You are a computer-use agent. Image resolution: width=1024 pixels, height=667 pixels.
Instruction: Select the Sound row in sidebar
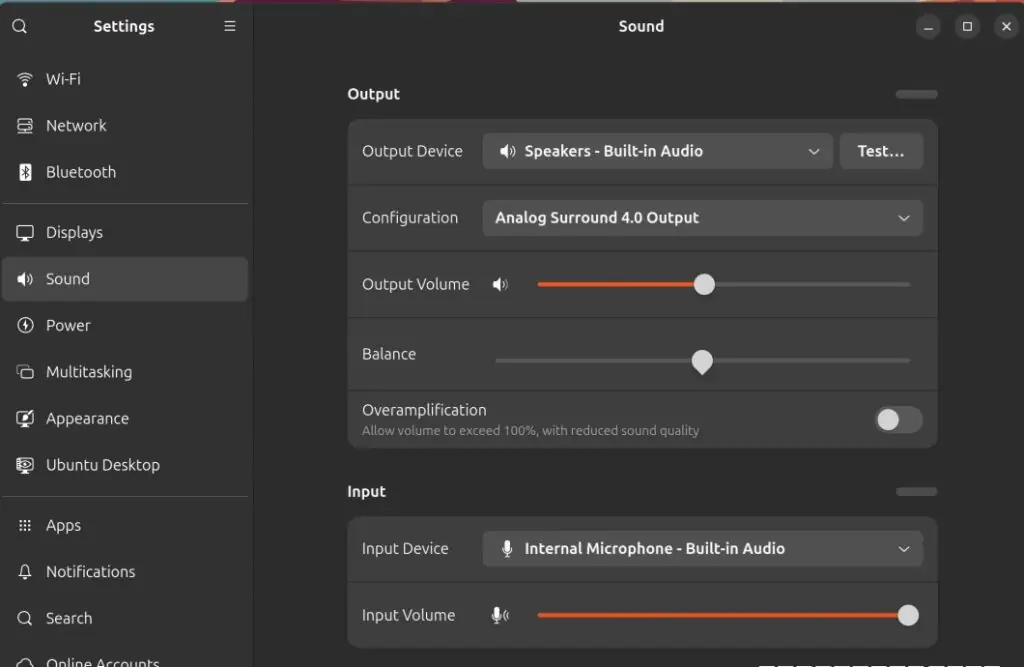(x=125, y=279)
